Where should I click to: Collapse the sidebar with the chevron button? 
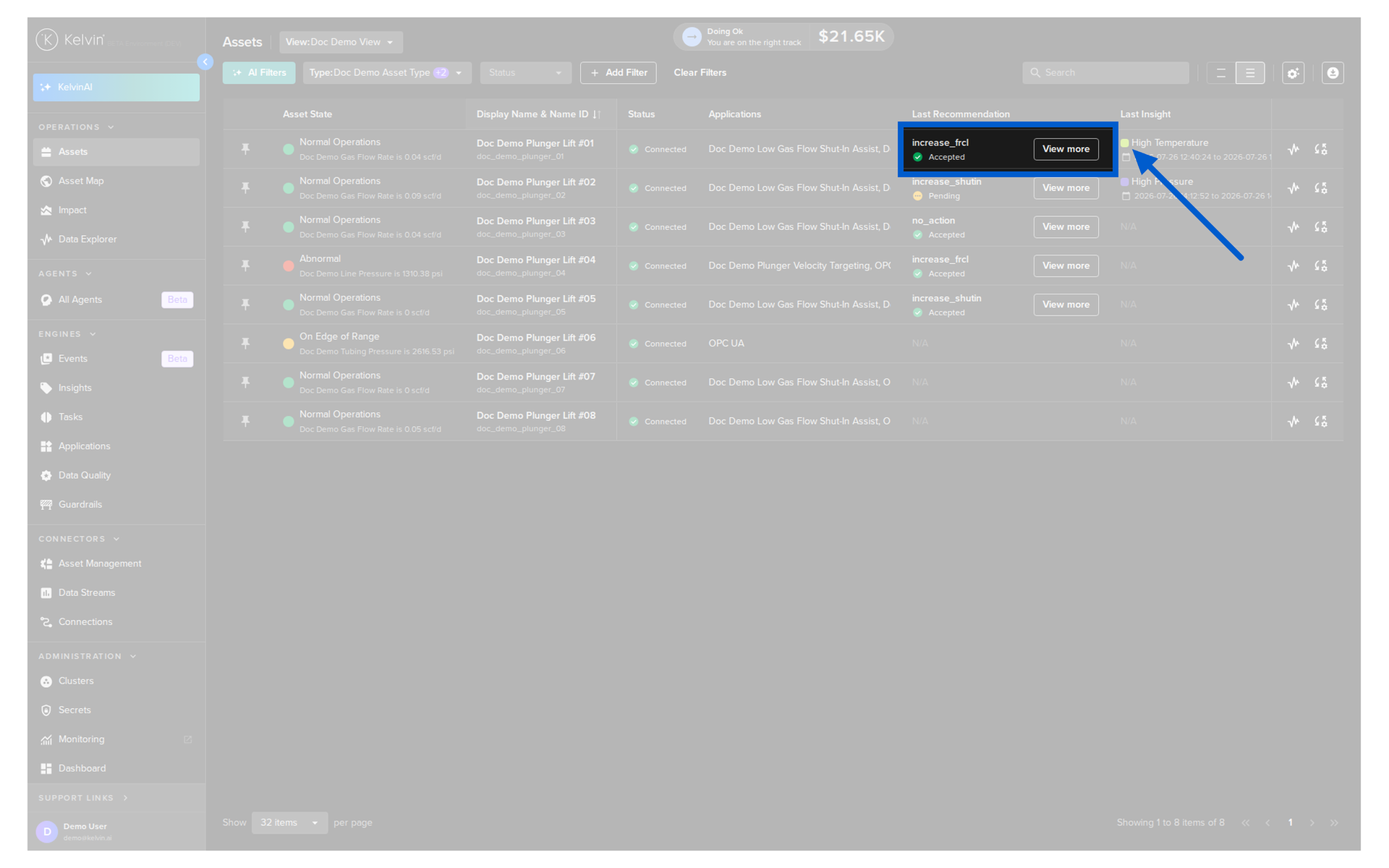pyautogui.click(x=205, y=62)
